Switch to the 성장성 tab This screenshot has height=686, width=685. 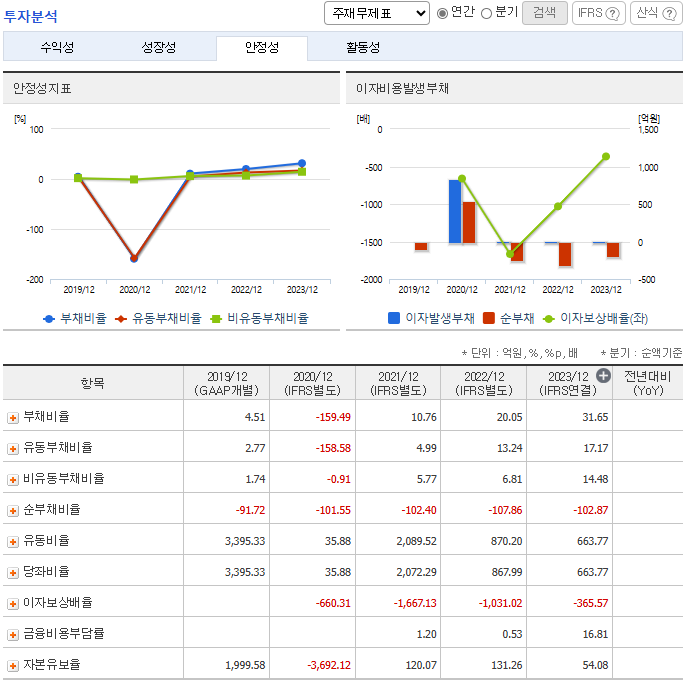[x=159, y=47]
